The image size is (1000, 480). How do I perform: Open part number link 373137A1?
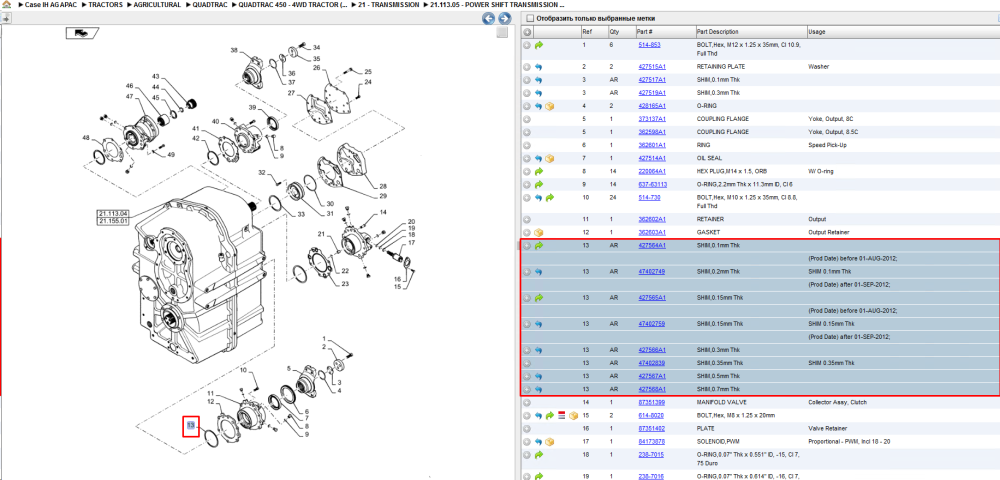(652, 119)
